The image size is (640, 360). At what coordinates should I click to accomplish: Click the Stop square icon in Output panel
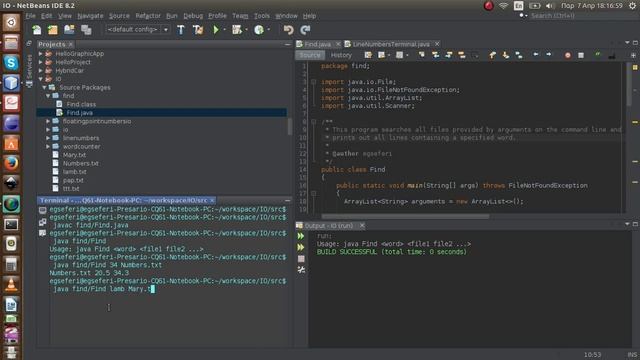point(301,258)
